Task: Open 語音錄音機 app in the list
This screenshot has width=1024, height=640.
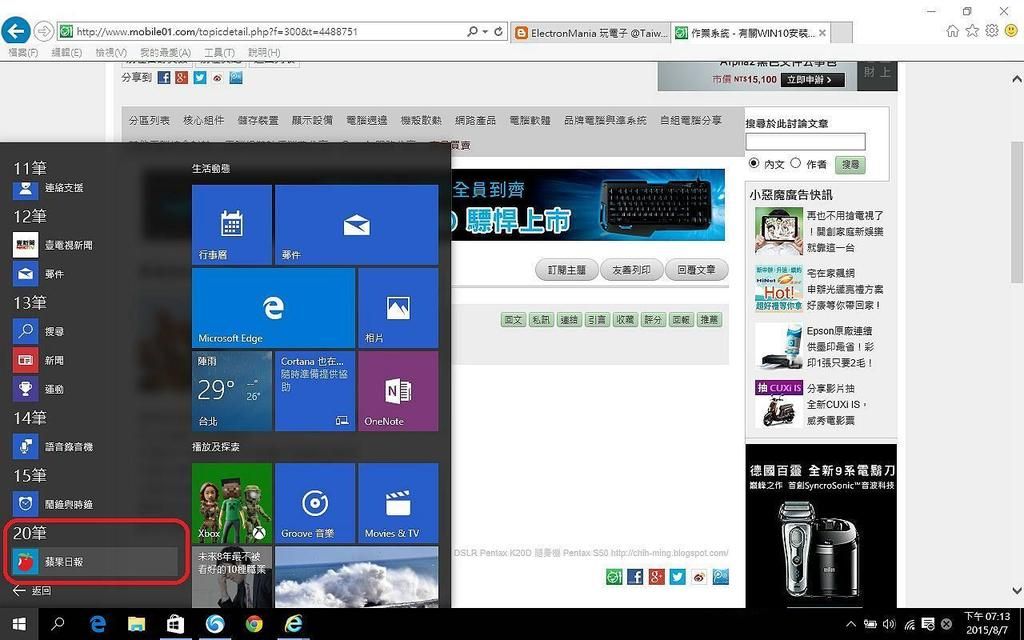Action: (95, 447)
